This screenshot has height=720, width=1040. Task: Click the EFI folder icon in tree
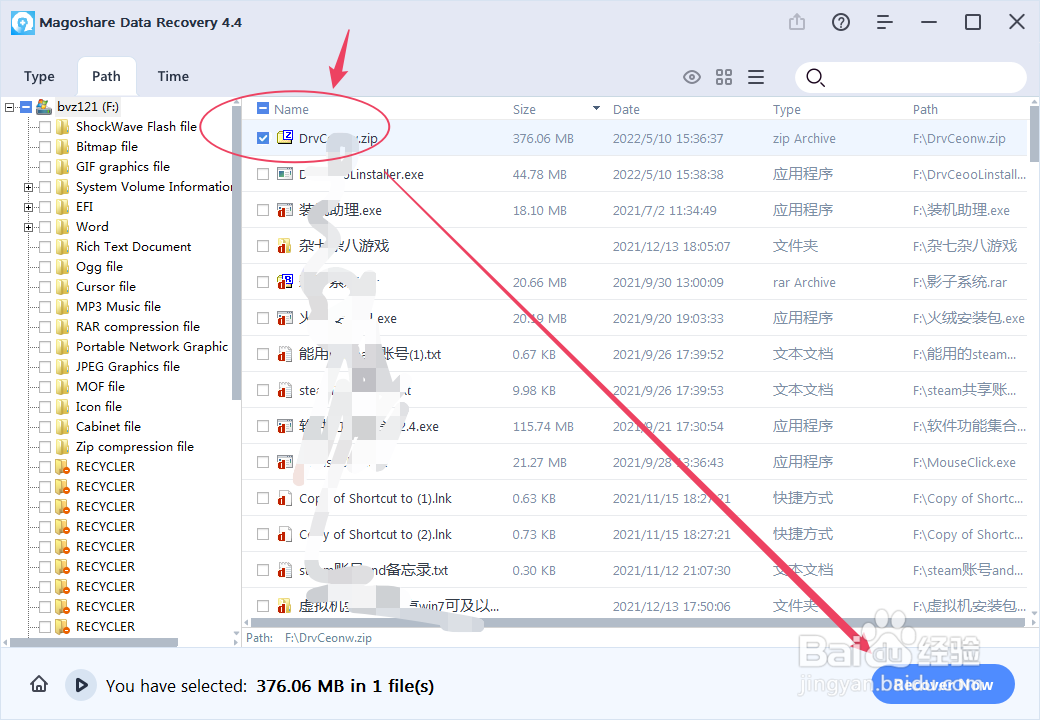(x=63, y=207)
